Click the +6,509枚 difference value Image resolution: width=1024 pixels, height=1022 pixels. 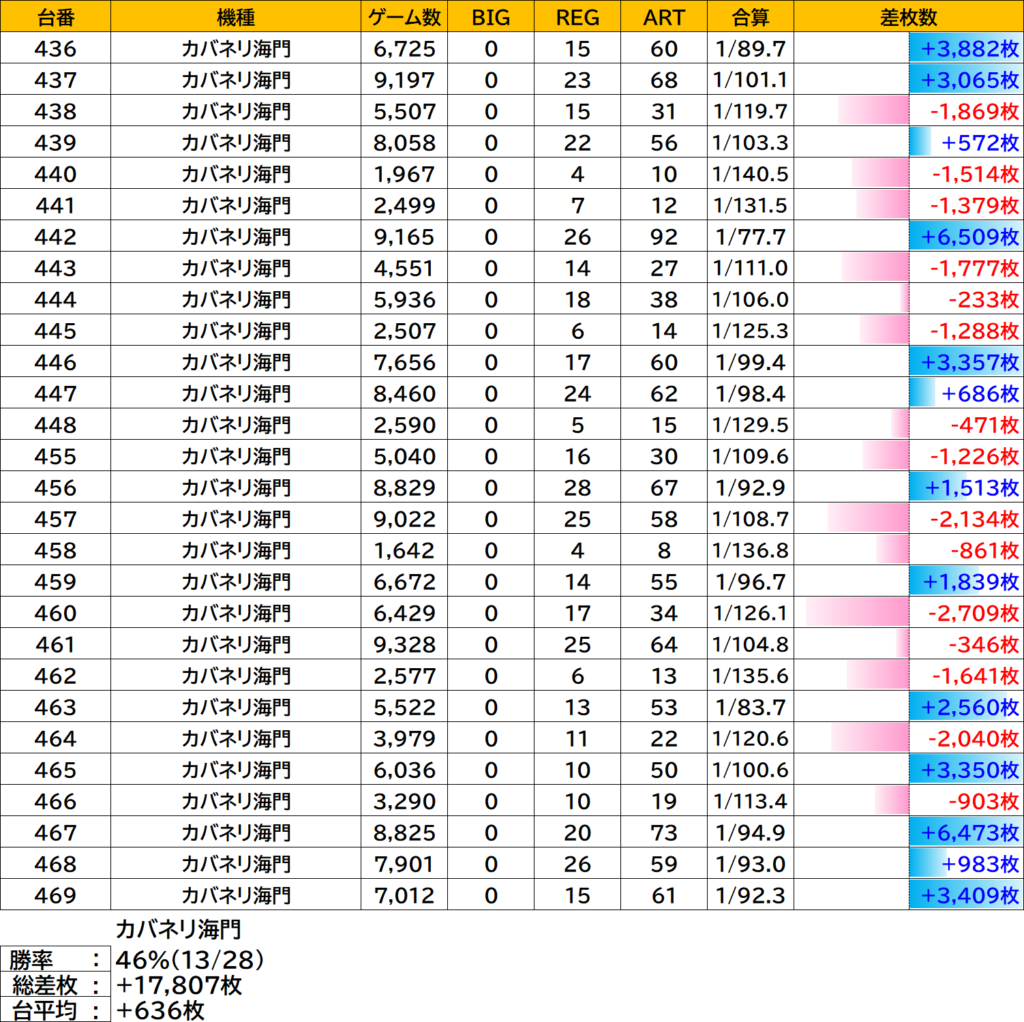pyautogui.click(x=970, y=236)
